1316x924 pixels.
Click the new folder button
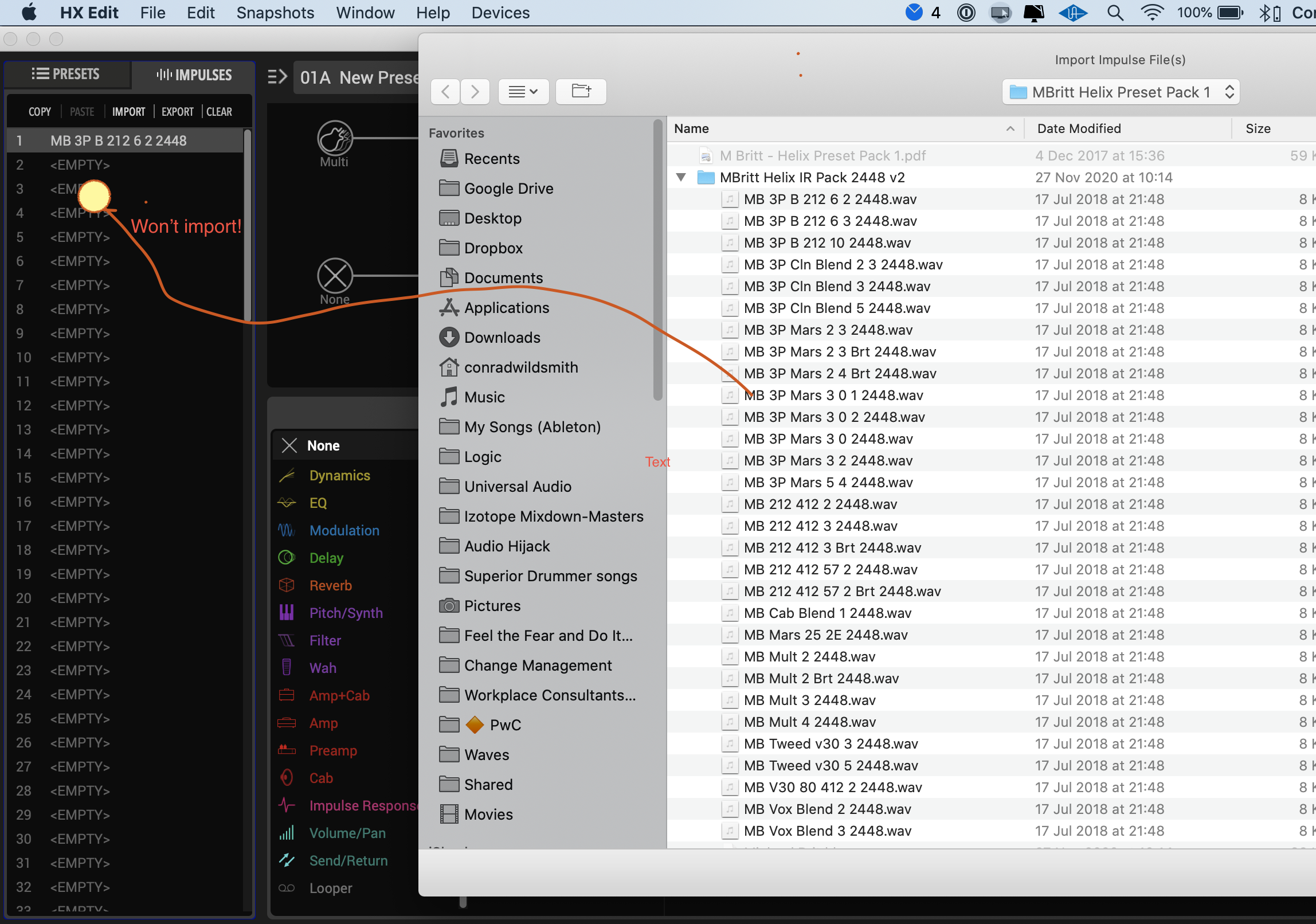pyautogui.click(x=581, y=92)
